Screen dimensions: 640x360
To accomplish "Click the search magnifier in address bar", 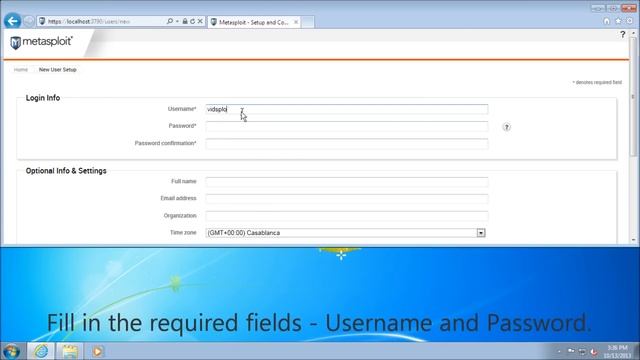I will pyautogui.click(x=170, y=21).
